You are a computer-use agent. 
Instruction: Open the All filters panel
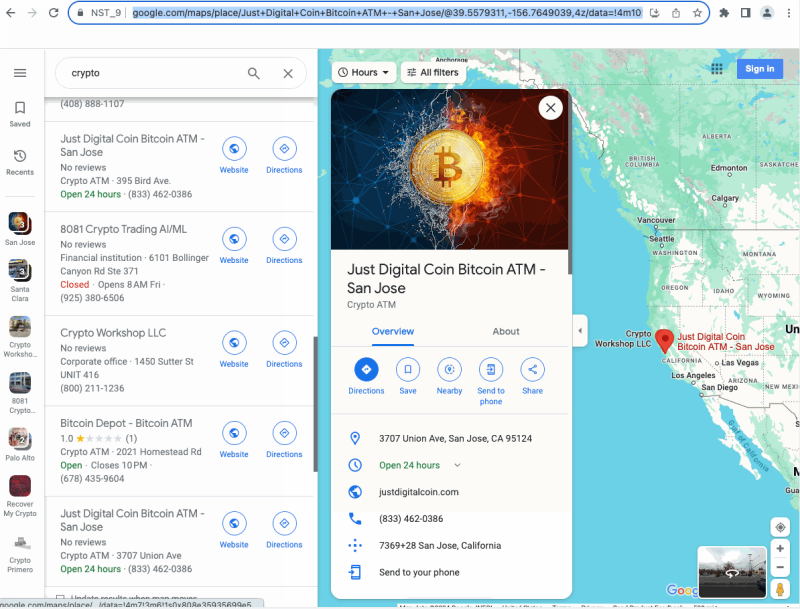[433, 72]
